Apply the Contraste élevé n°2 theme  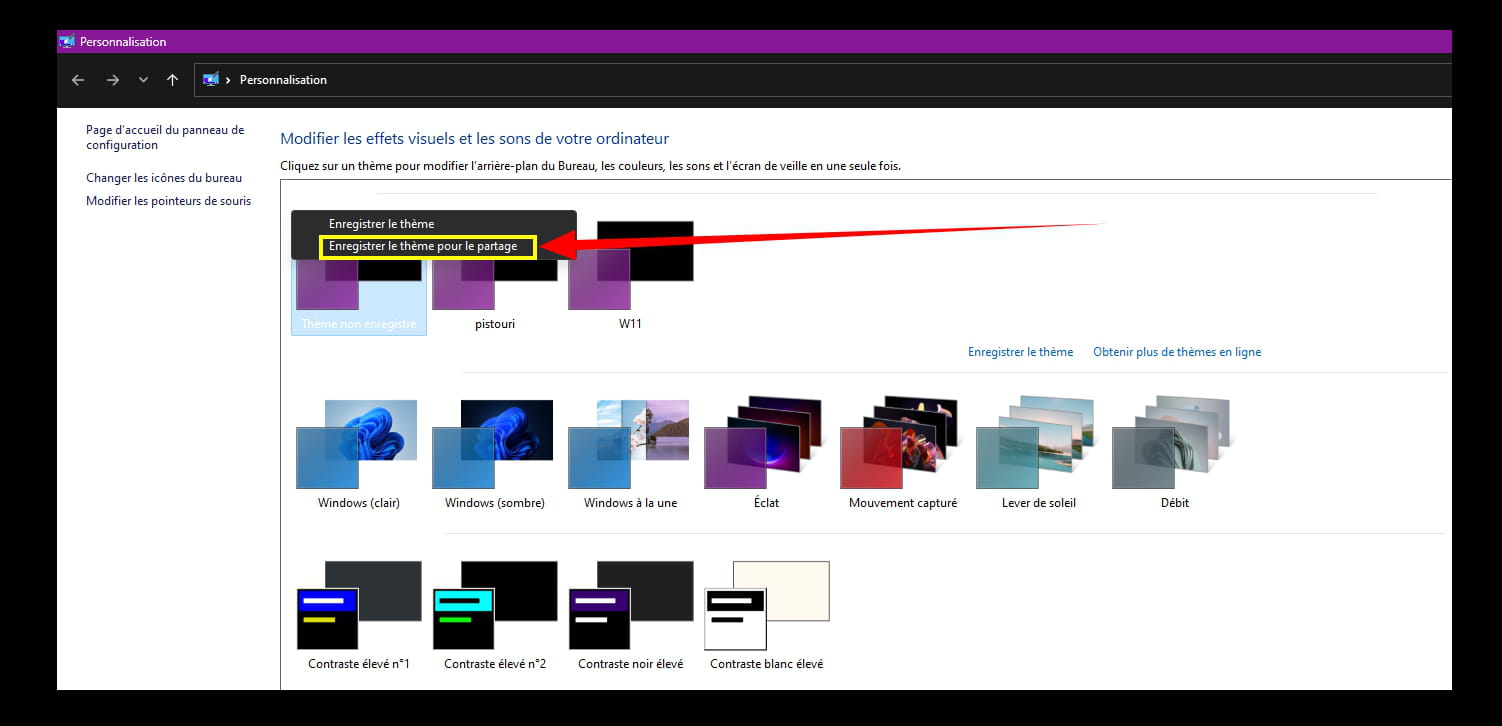coord(495,614)
